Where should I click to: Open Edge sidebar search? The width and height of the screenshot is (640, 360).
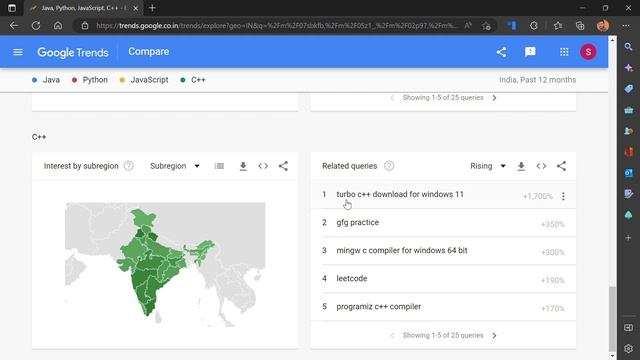coord(629,47)
